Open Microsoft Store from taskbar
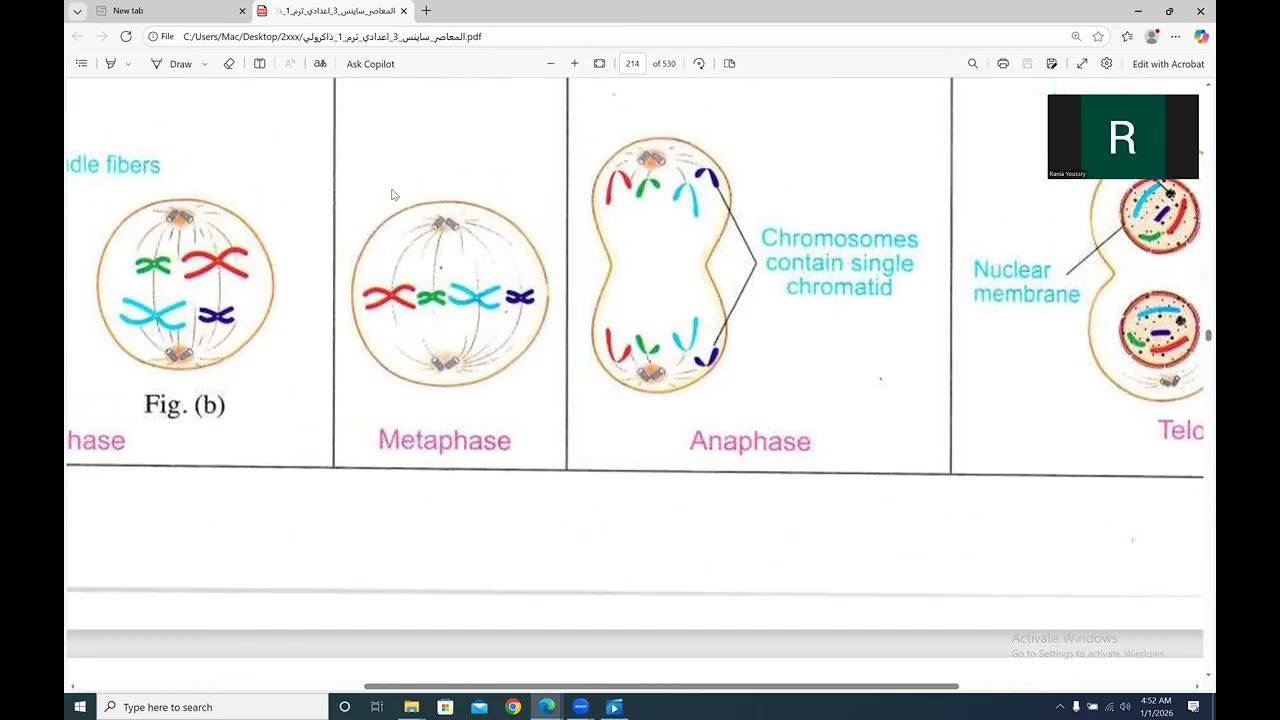Screen dimensions: 1280x720 click(445, 707)
